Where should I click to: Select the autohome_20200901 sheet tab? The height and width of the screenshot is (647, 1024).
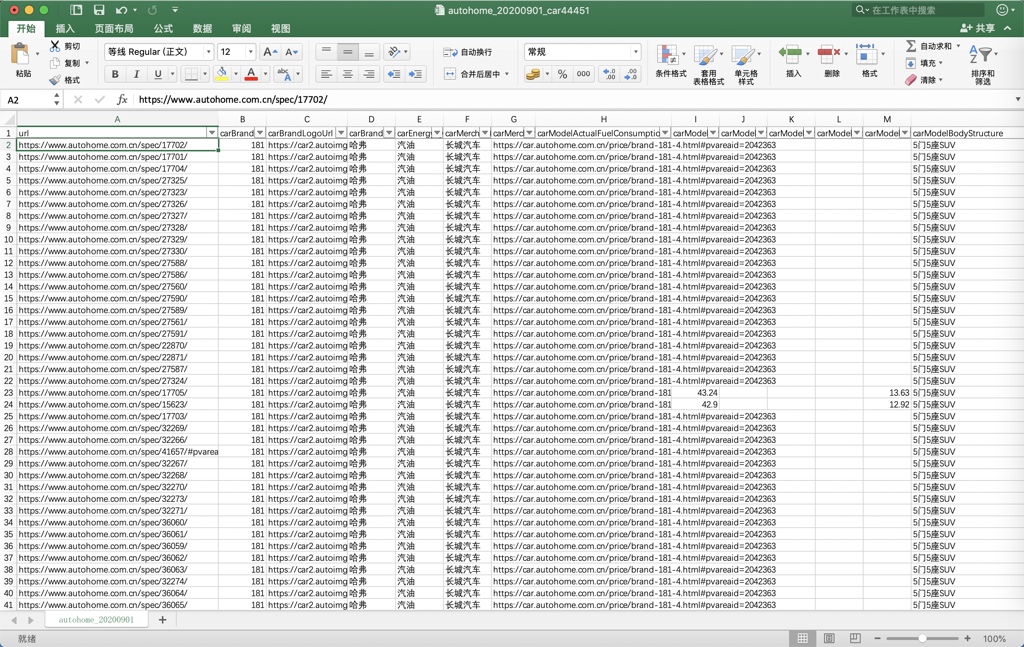coord(96,620)
